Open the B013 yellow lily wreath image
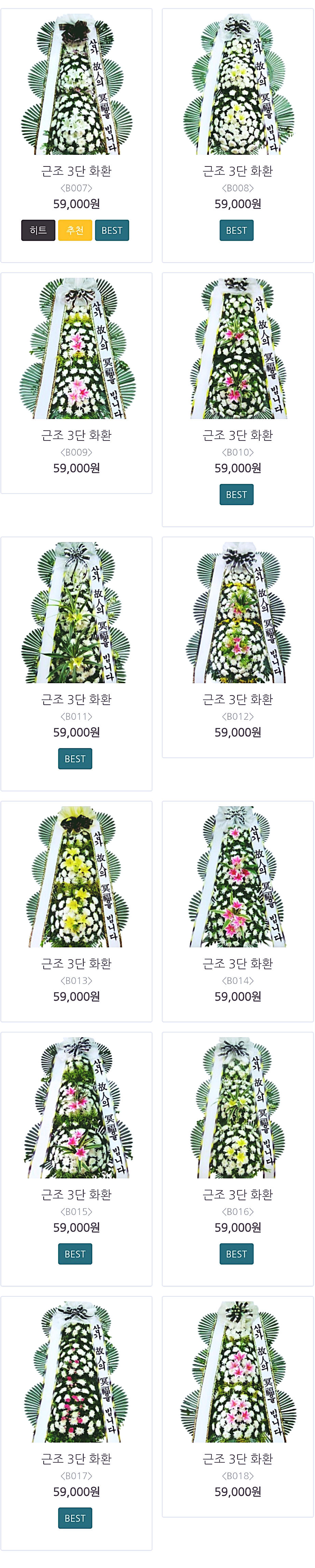 point(76,877)
